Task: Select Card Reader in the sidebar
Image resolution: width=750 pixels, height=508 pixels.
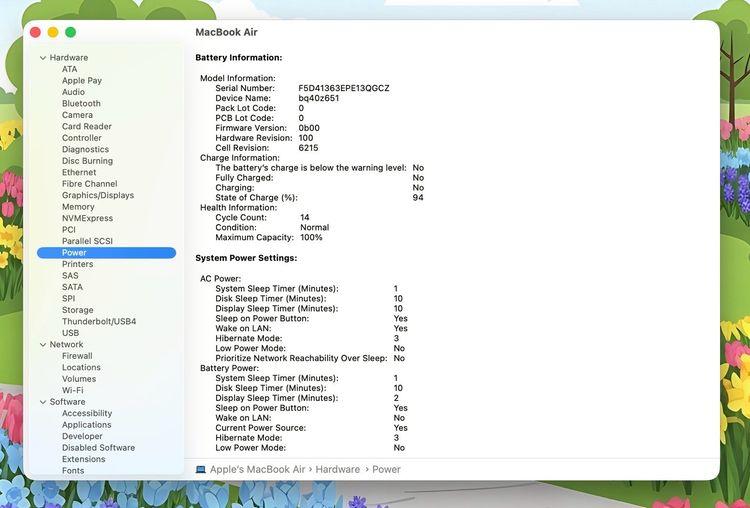Action: point(87,126)
